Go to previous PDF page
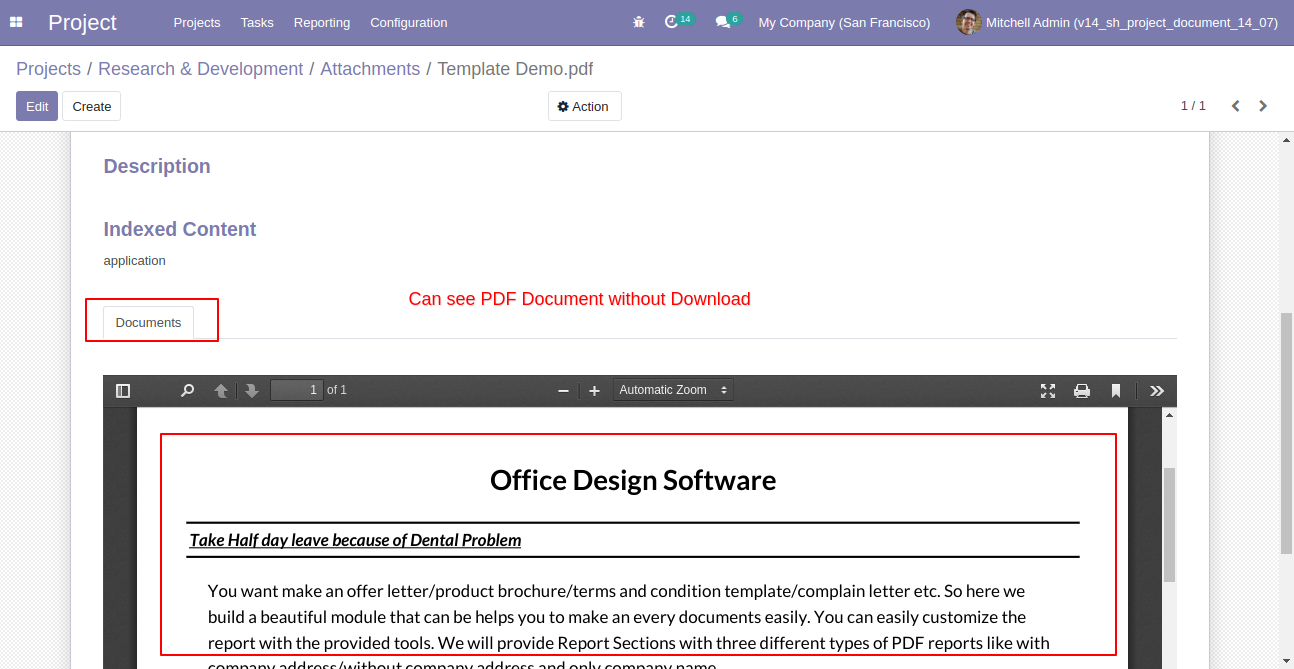The height and width of the screenshot is (669, 1294). point(221,390)
